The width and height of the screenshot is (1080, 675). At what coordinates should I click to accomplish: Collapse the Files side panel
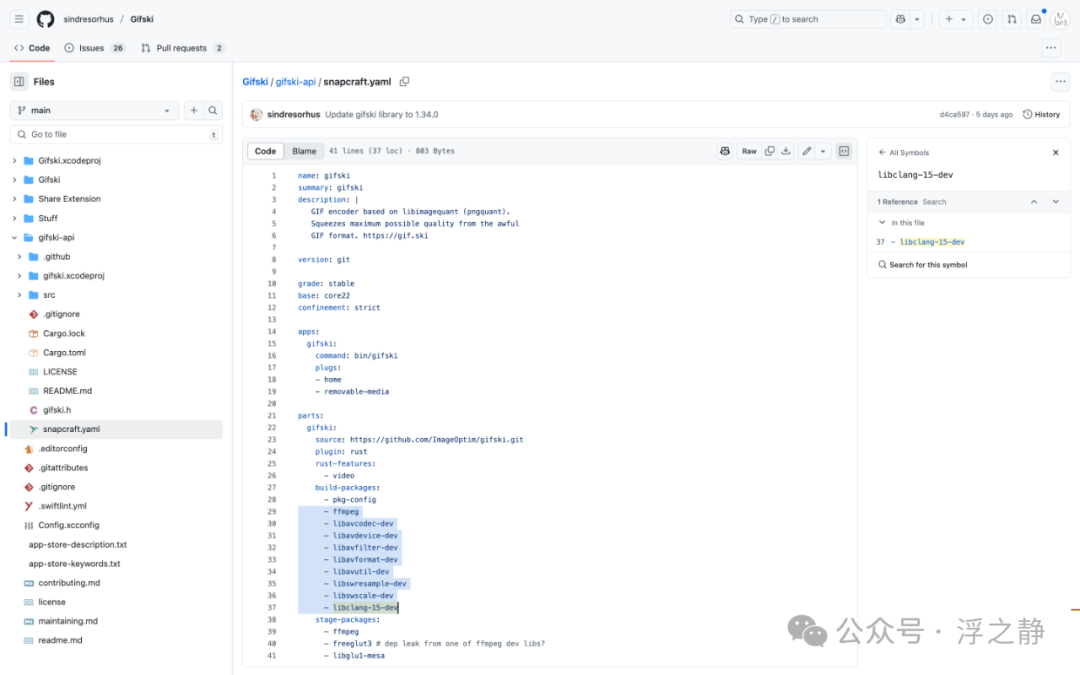point(19,81)
